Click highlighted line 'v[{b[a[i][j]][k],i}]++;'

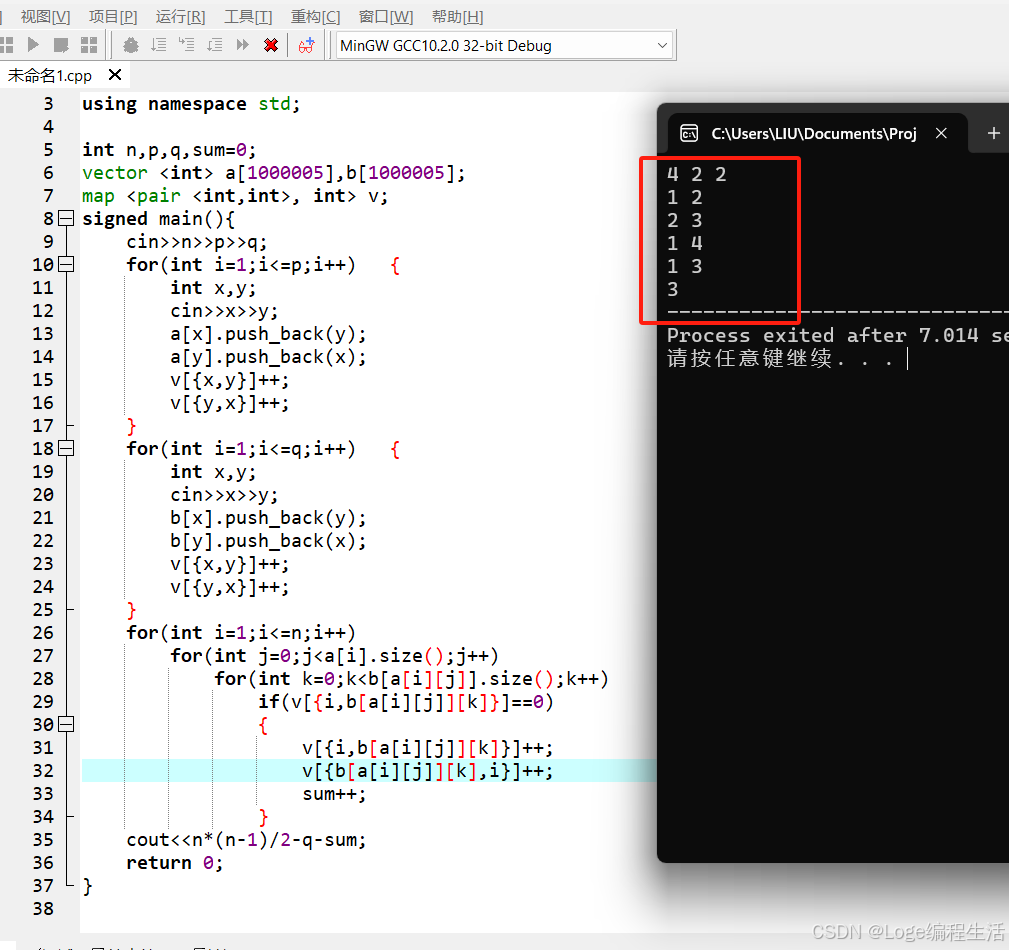pos(428,771)
